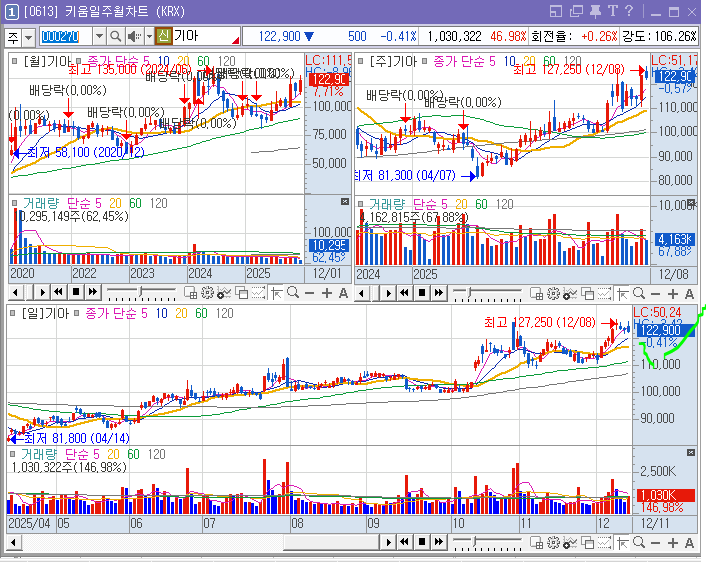Click [일]기아 daily chart title label
This screenshot has height=562, width=706.
45,313
